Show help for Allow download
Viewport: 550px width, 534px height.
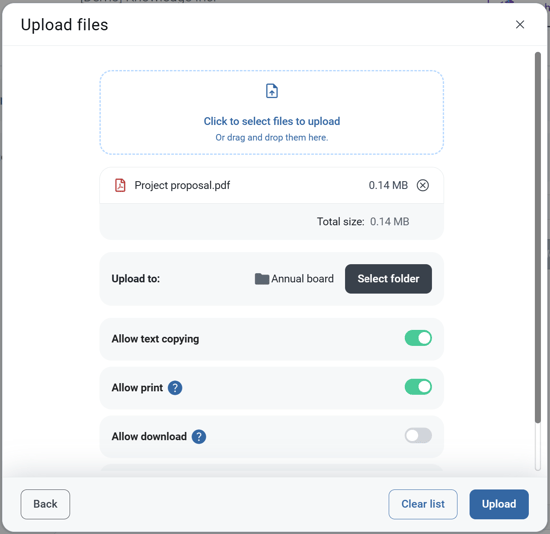coord(199,436)
